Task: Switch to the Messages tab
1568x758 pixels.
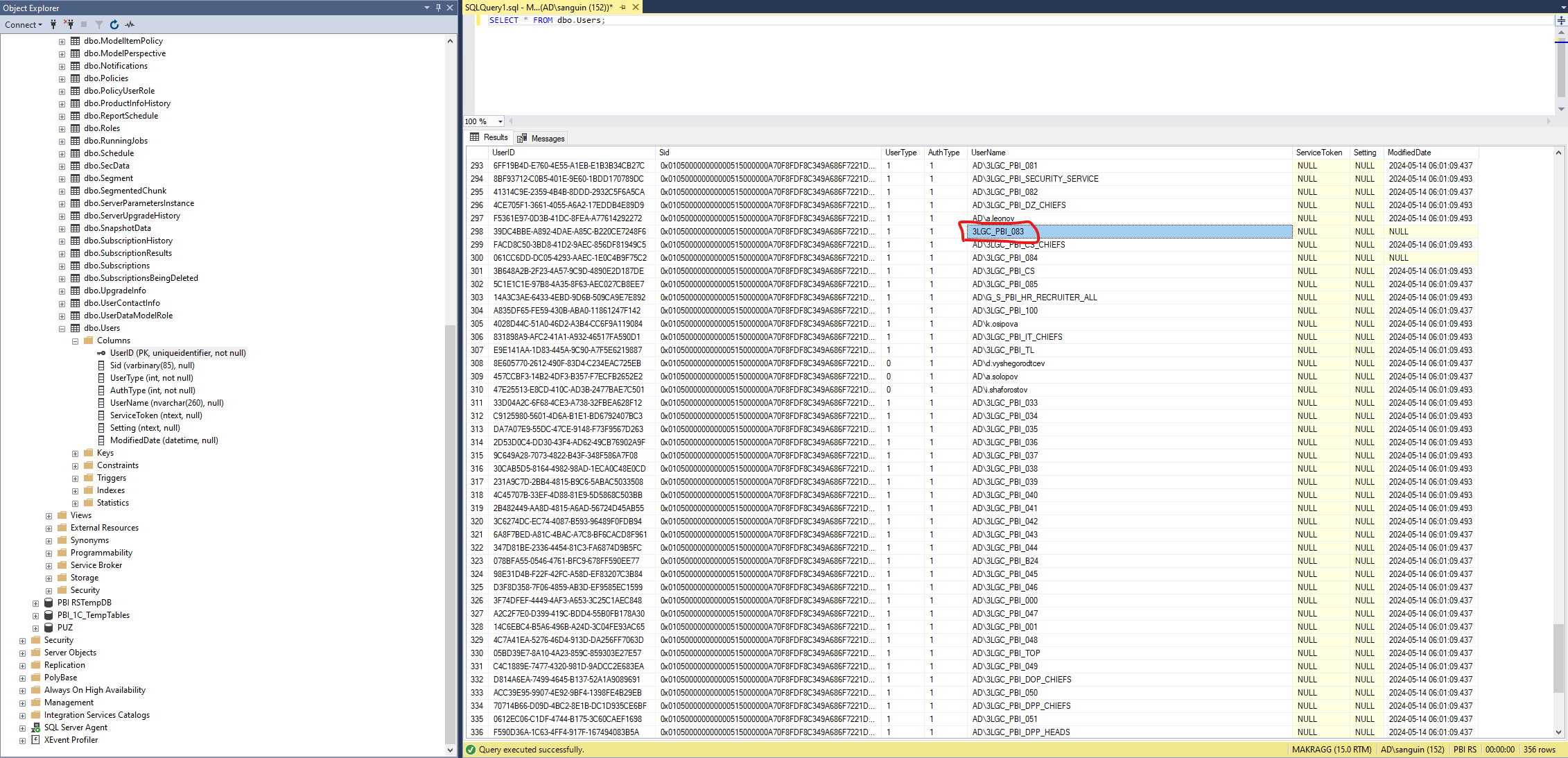Action: [x=541, y=137]
